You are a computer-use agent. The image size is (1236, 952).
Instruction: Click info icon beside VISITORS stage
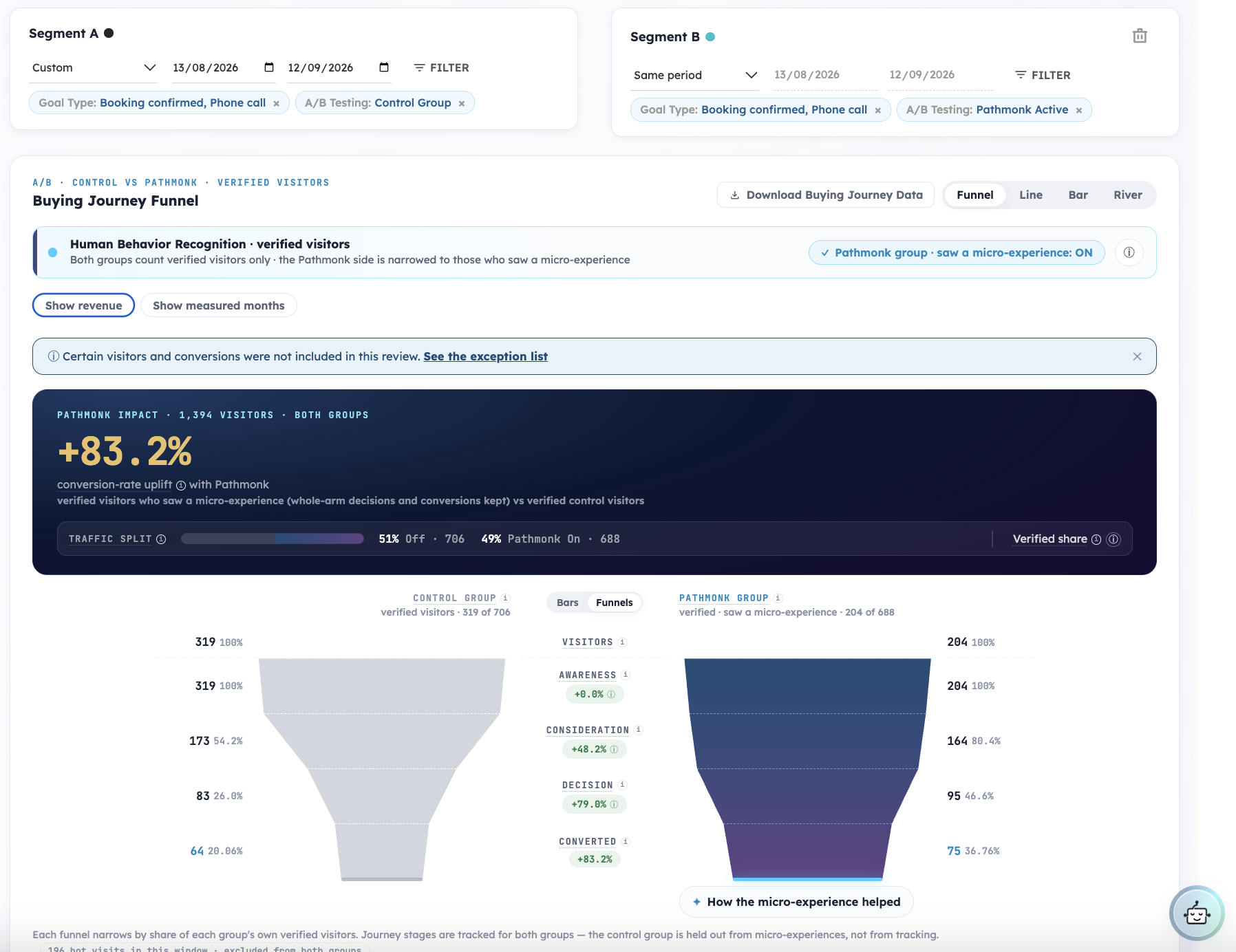coord(622,642)
